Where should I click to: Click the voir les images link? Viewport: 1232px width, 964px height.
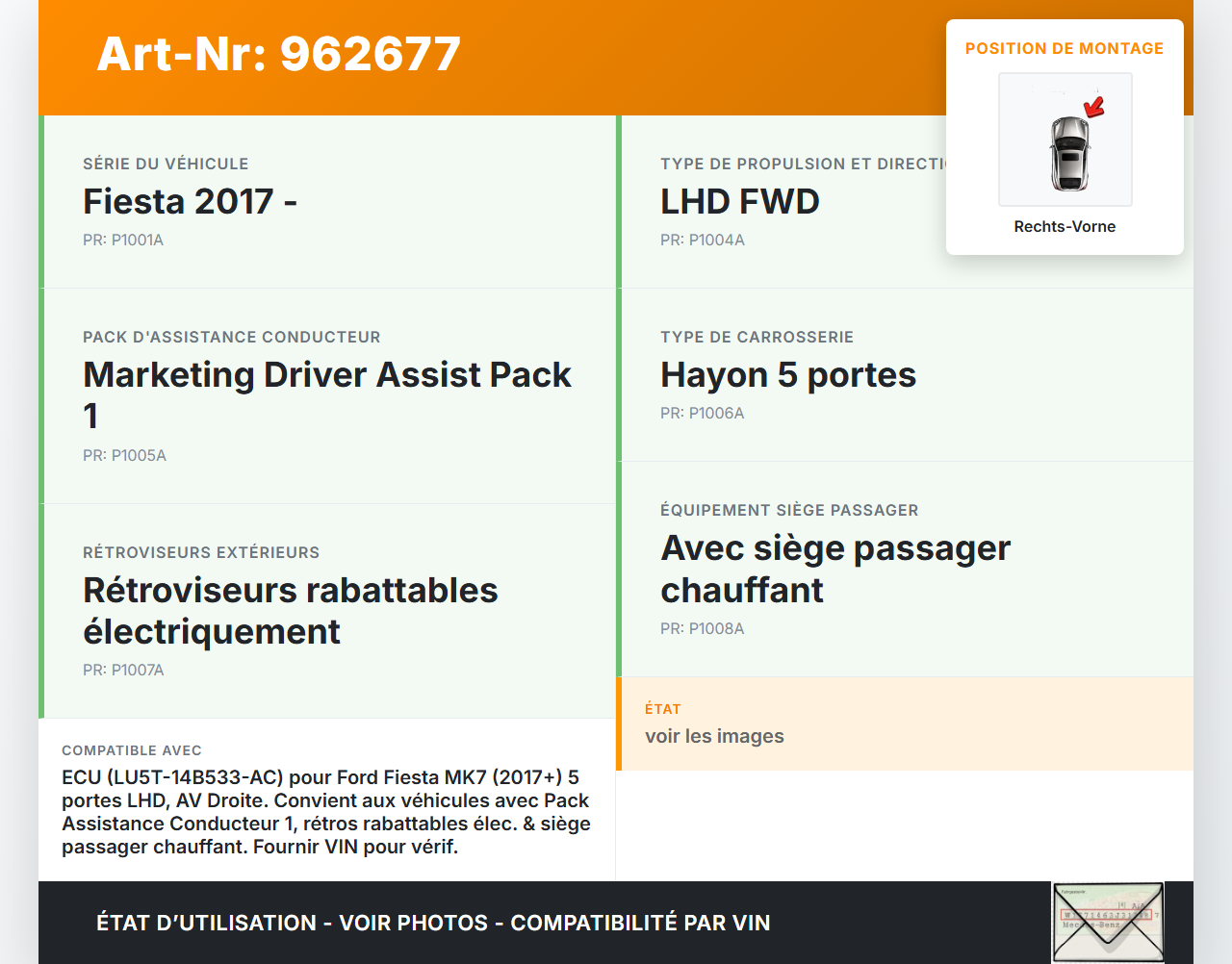715,736
